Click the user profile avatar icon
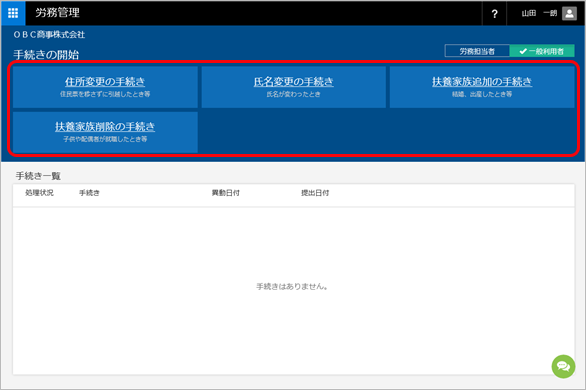586x390 pixels. [x=569, y=13]
